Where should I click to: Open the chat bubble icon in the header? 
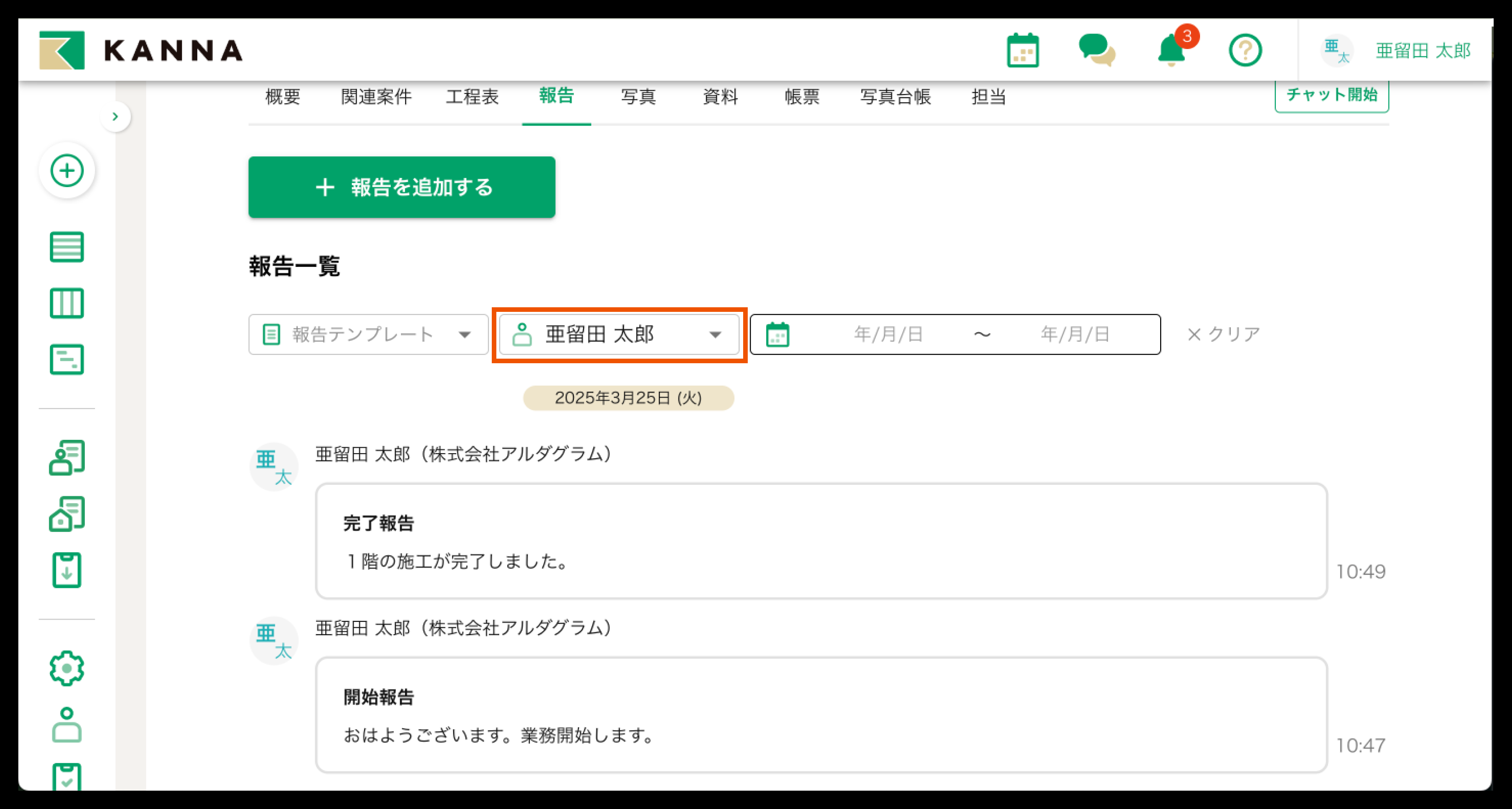(1098, 50)
